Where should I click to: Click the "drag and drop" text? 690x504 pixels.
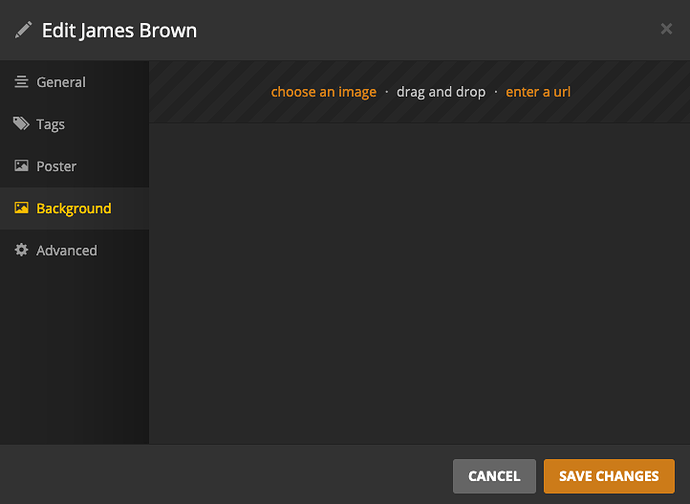[441, 92]
